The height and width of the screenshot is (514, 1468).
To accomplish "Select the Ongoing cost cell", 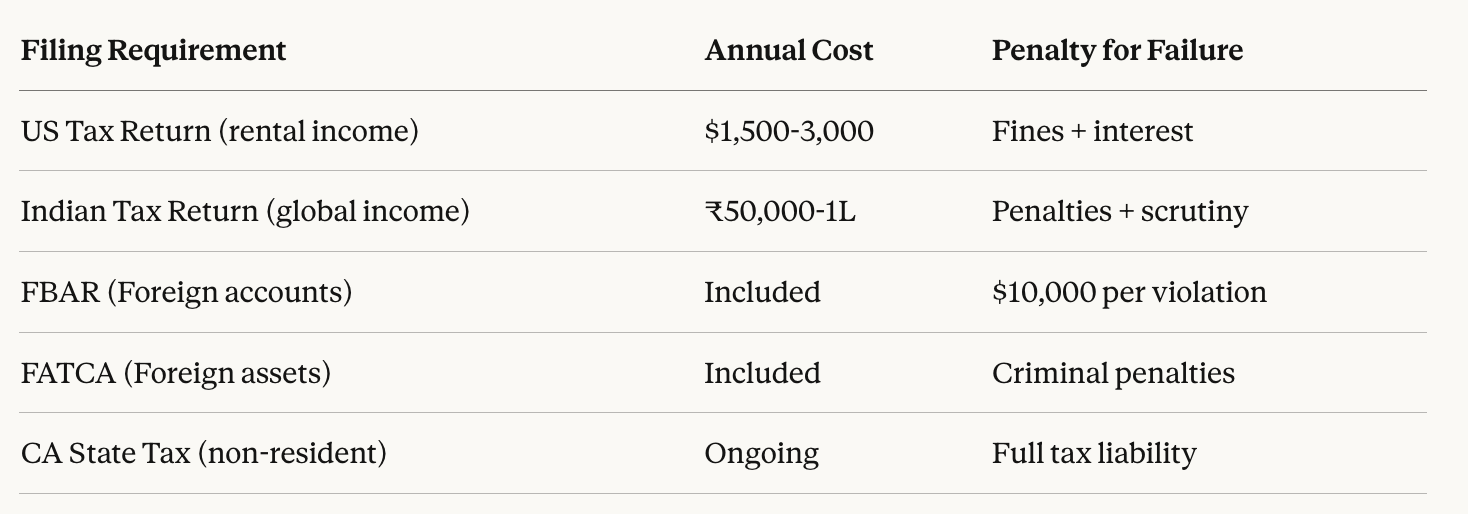I will click(x=761, y=453).
